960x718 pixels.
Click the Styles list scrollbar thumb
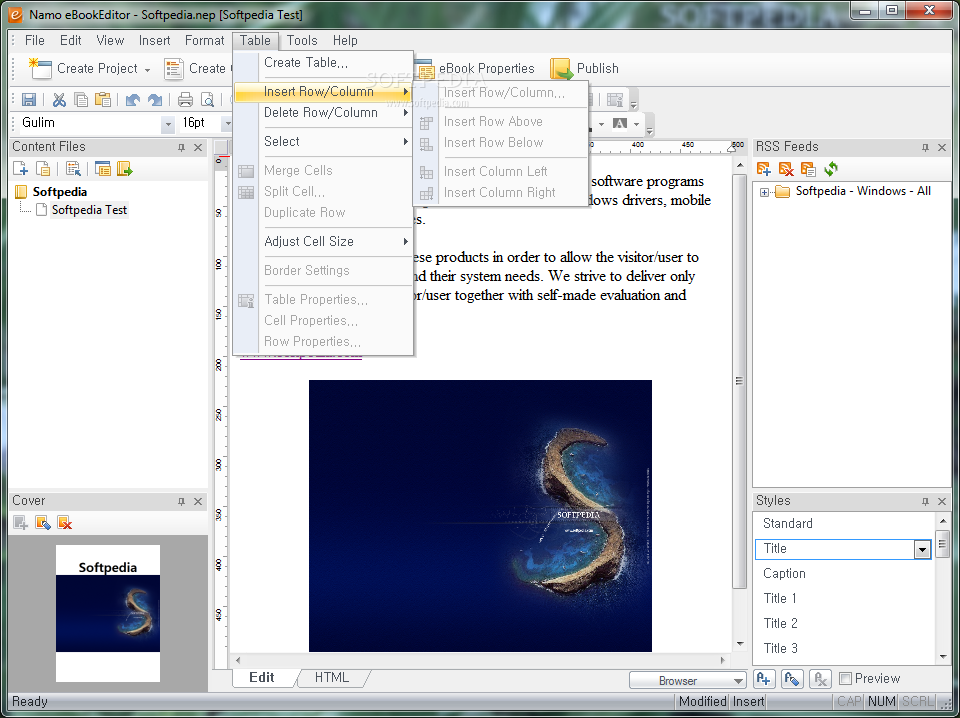(x=943, y=543)
